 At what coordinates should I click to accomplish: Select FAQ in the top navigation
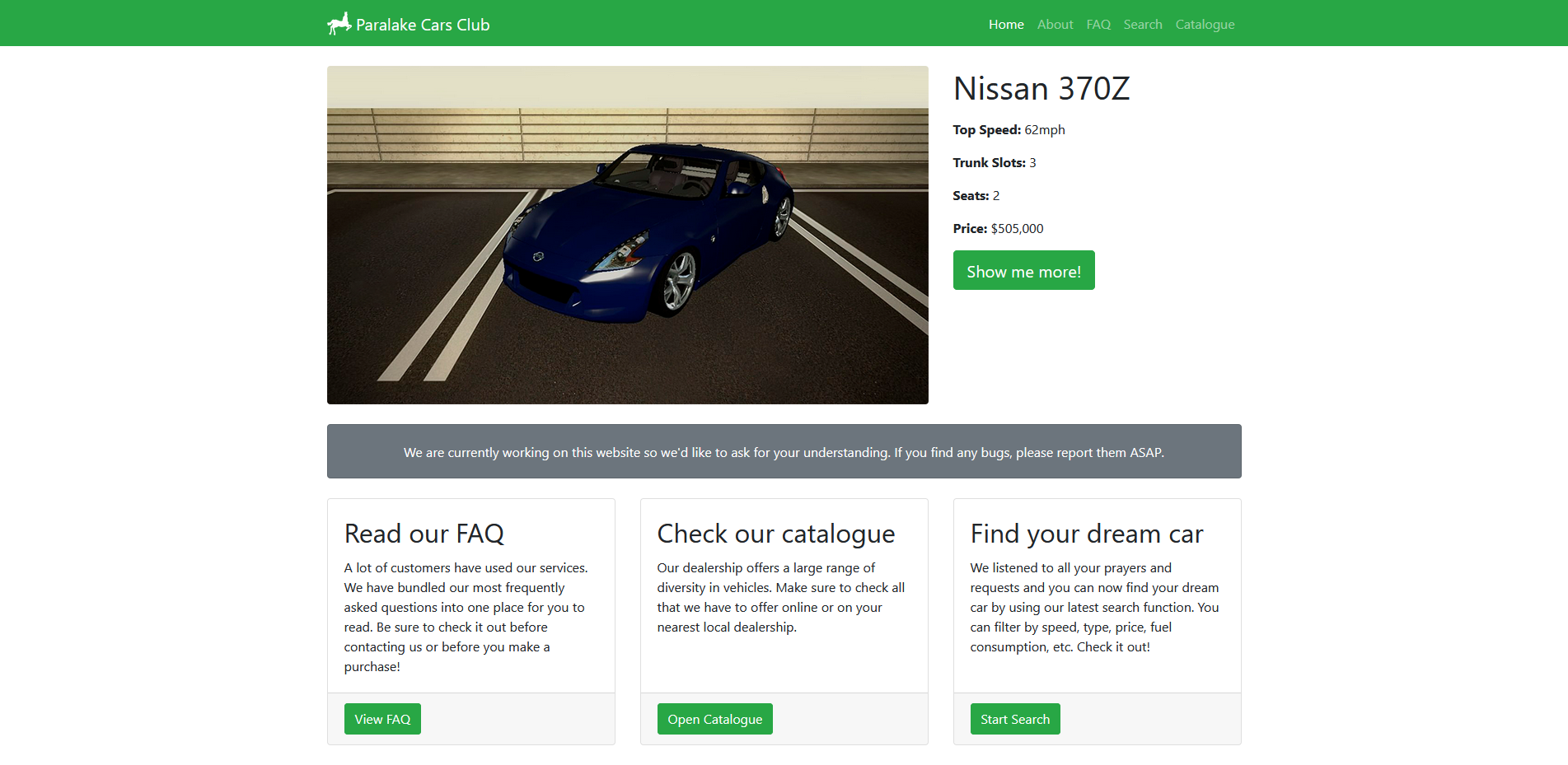pyautogui.click(x=1098, y=25)
